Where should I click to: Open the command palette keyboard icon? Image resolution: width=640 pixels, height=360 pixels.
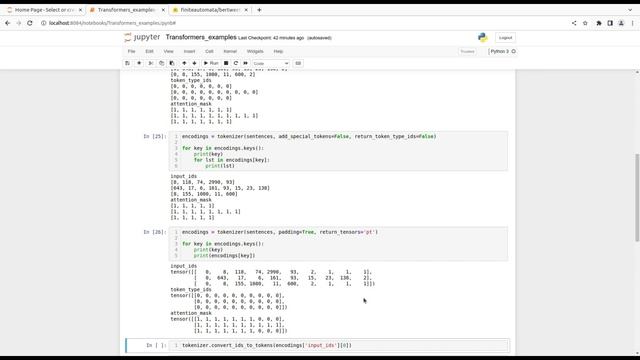[x=298, y=63]
